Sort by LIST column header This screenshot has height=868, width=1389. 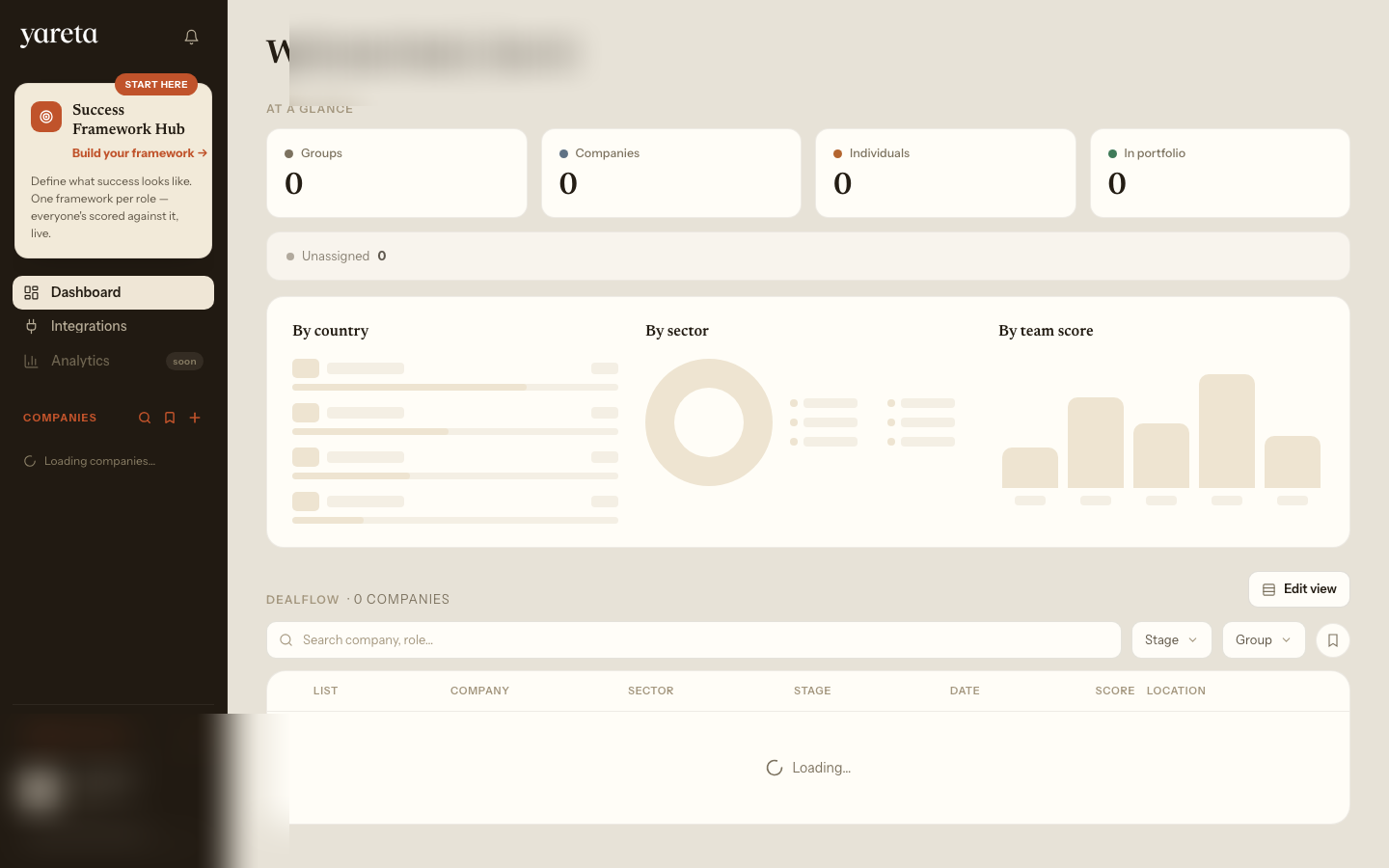pos(326,691)
